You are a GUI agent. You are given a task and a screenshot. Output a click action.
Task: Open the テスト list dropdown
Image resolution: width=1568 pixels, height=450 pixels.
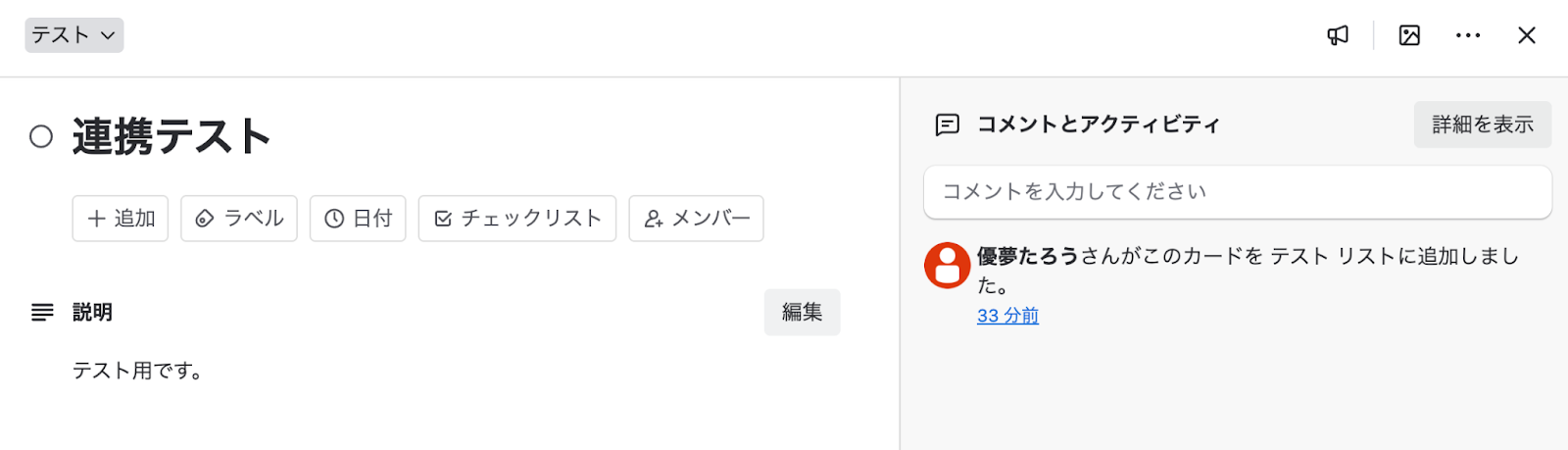pos(74,35)
